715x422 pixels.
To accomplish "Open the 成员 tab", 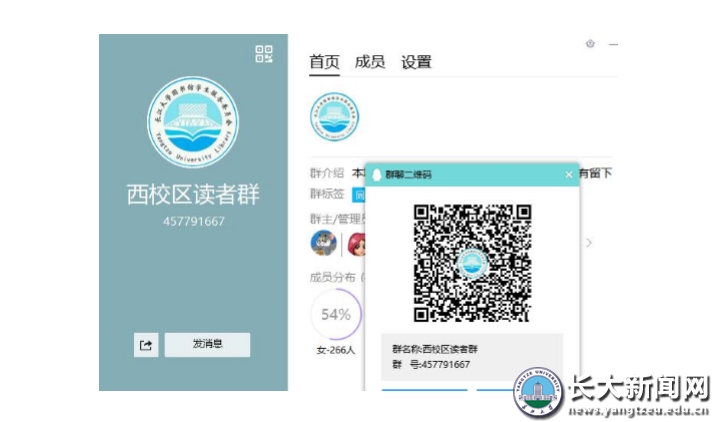I will [x=370, y=62].
